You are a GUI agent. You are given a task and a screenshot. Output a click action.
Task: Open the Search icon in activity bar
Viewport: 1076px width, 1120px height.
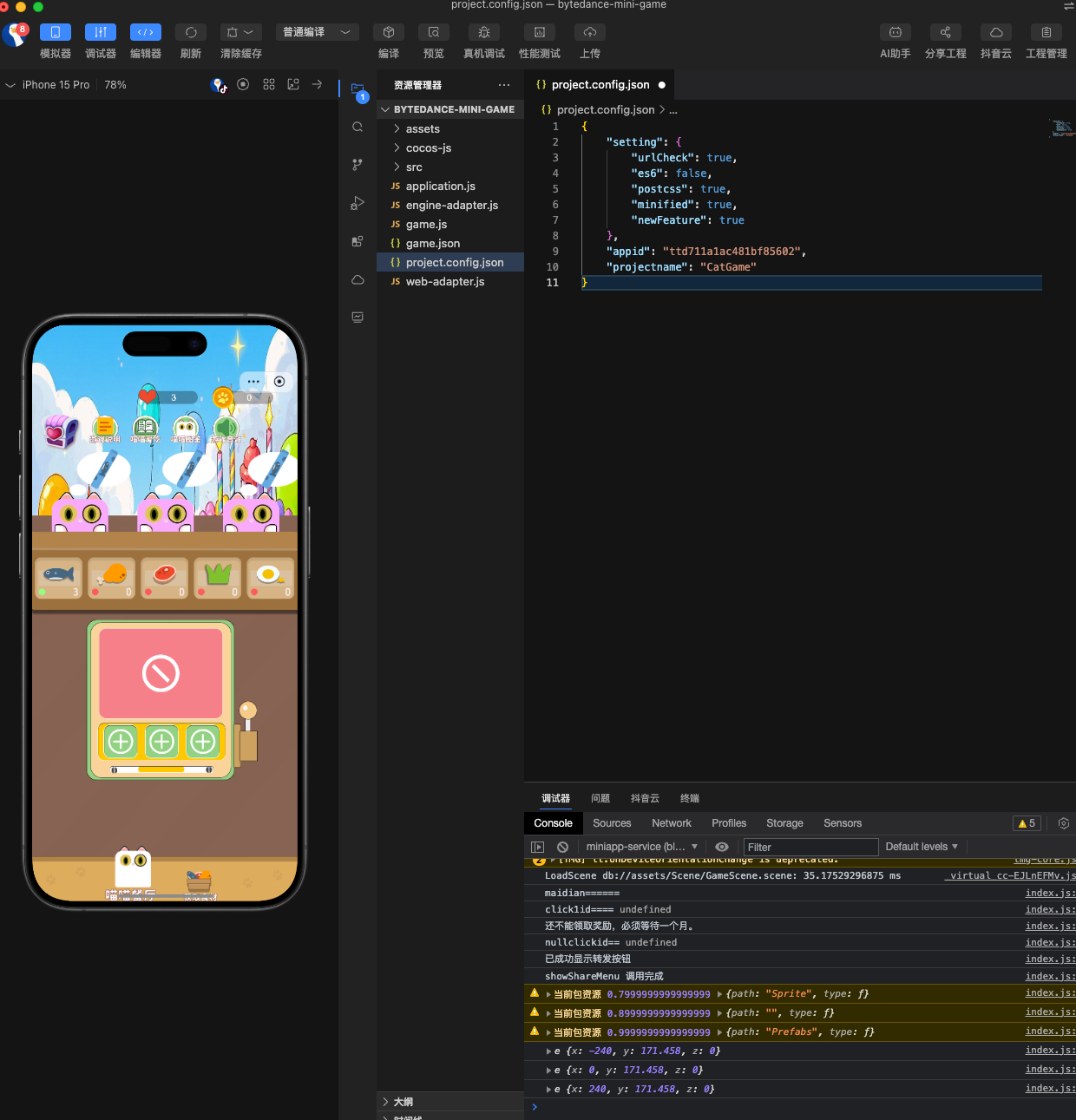(x=358, y=127)
